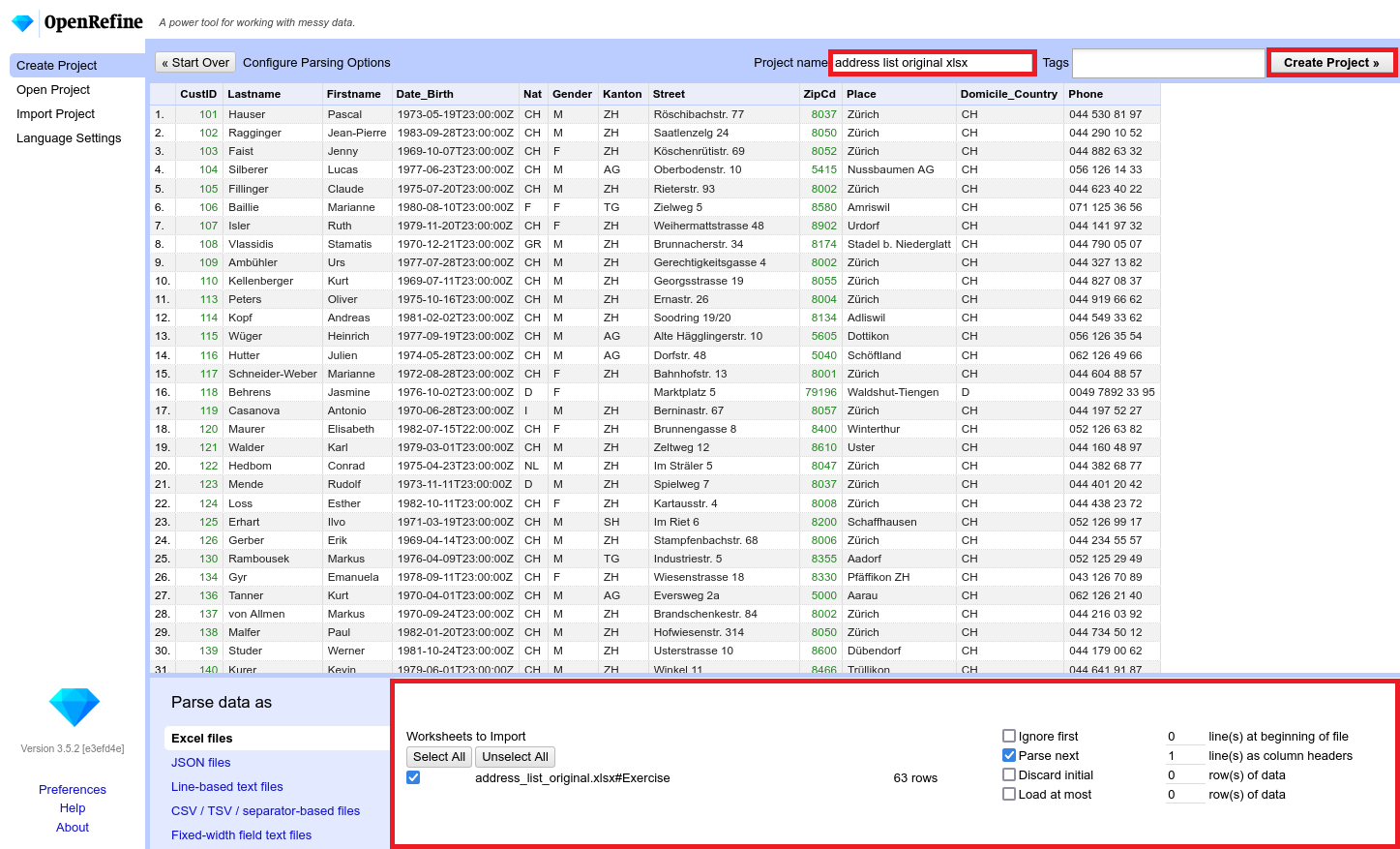Image resolution: width=1400 pixels, height=849 pixels.
Task: Click the OpenRefine diamond logo
Action: coord(21,21)
